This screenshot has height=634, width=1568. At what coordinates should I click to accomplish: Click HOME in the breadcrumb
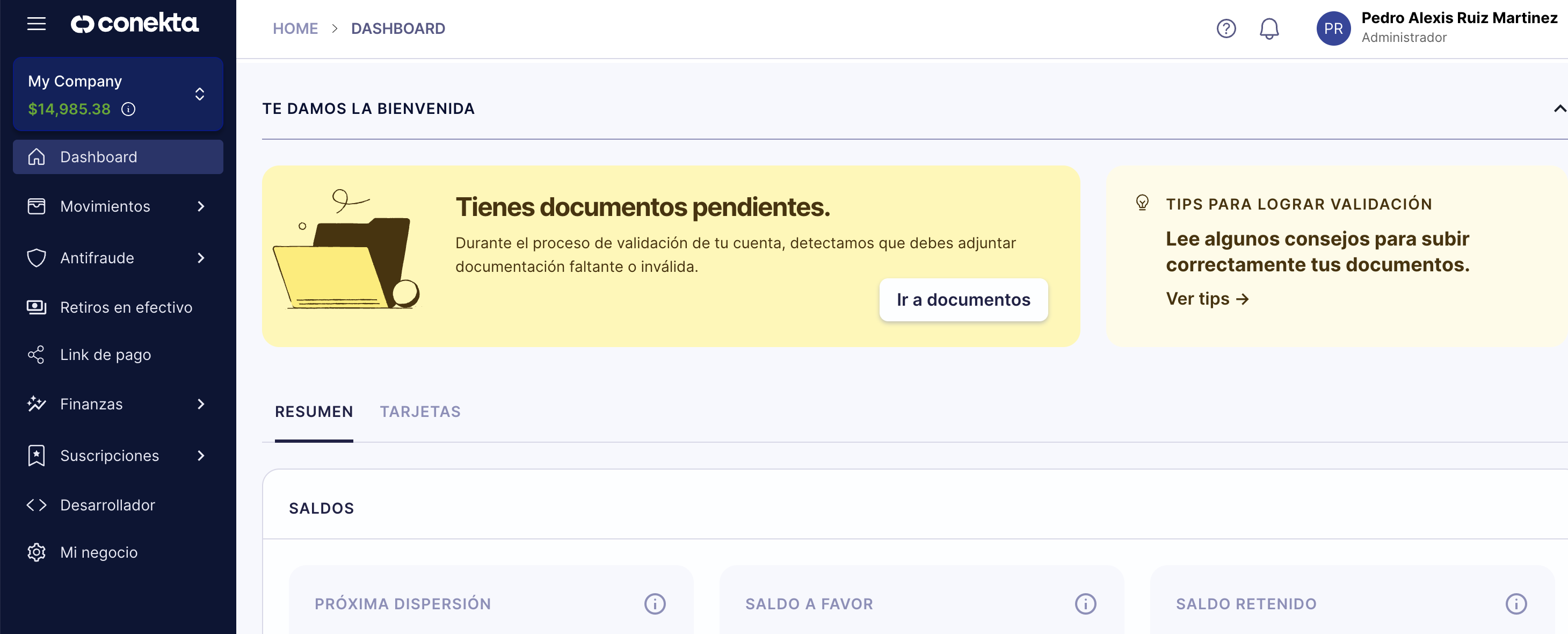[x=295, y=28]
